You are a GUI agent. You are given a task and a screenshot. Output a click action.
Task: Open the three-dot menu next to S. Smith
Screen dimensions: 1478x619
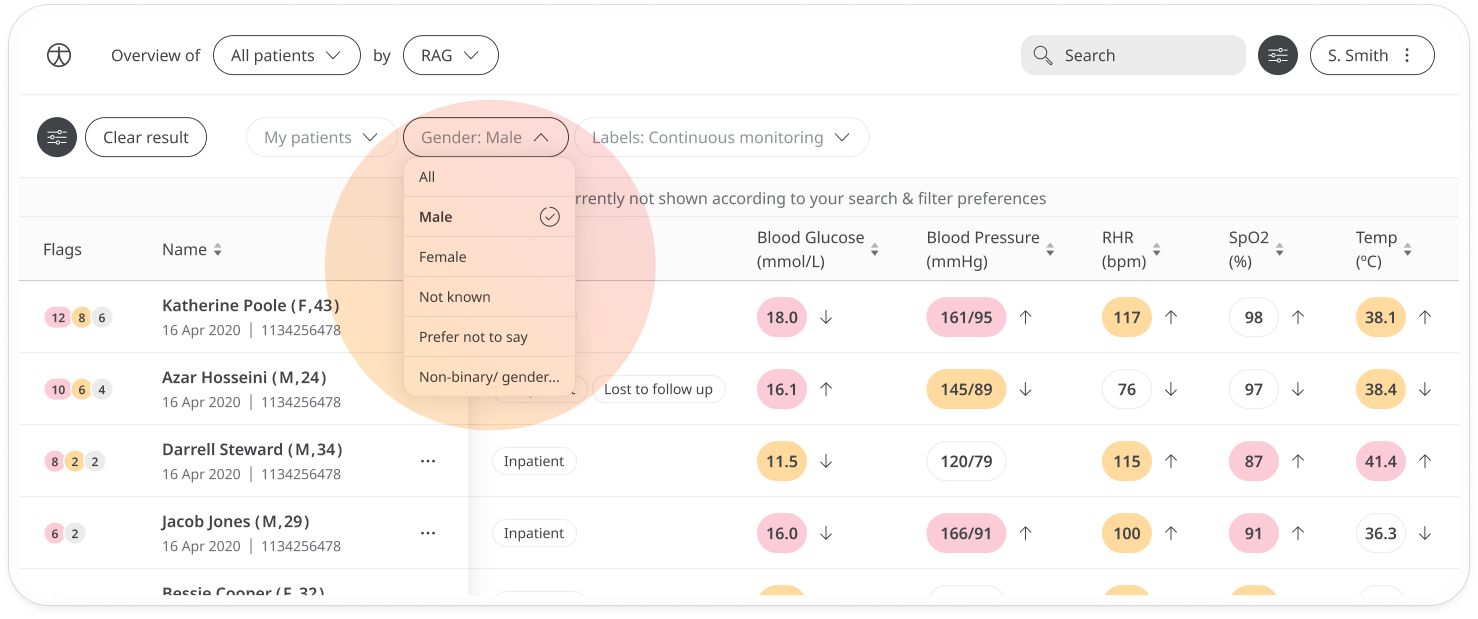1407,56
